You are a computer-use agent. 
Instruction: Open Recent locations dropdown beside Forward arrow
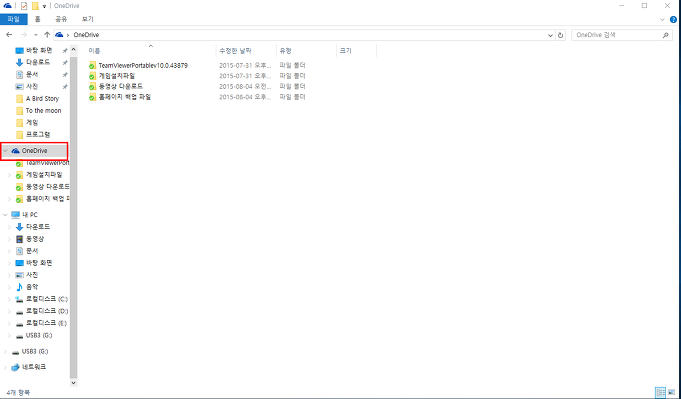[x=36, y=35]
